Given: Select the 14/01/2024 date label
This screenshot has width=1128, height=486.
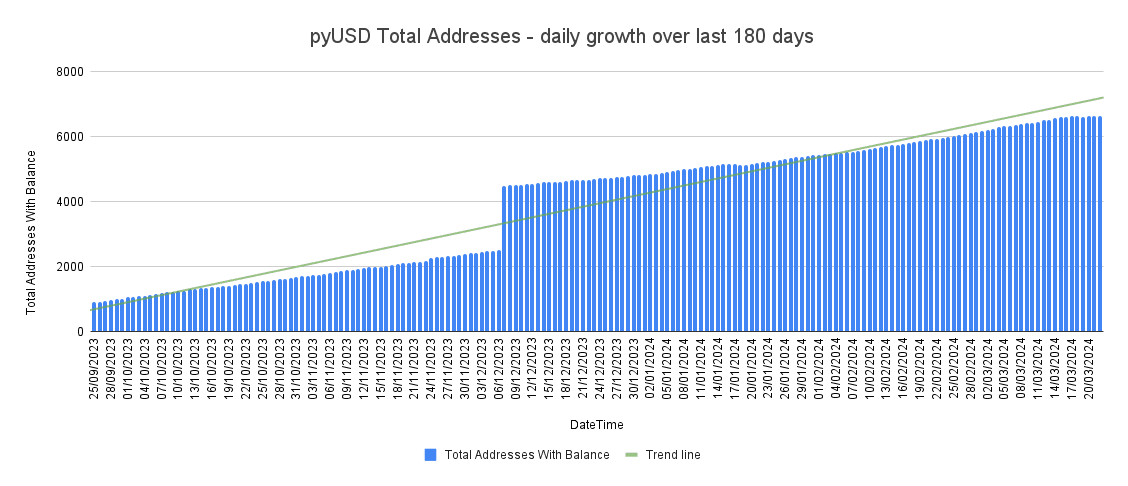Looking at the screenshot, I should click(x=718, y=372).
